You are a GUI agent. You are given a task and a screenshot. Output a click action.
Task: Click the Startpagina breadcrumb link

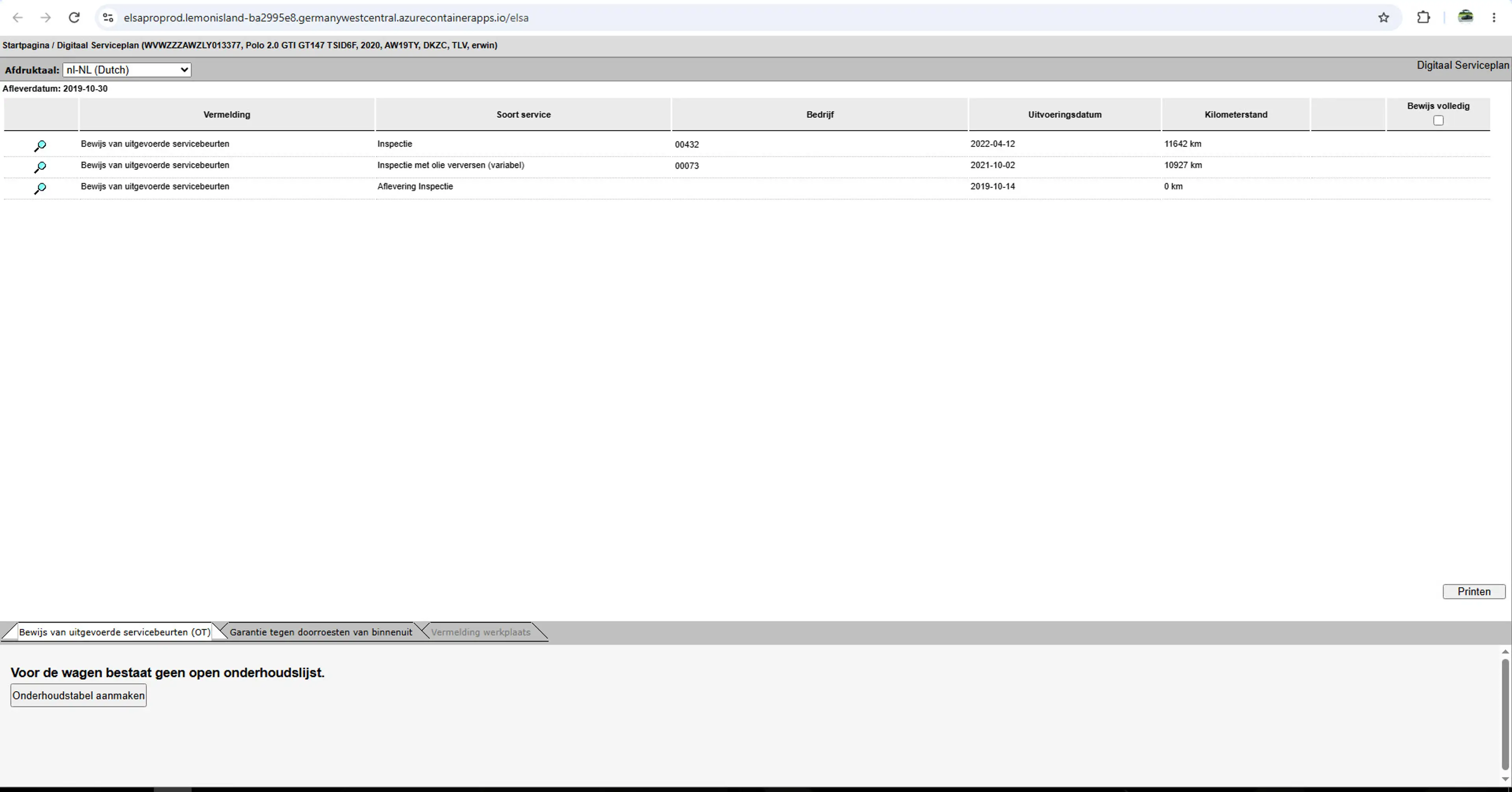click(x=26, y=45)
